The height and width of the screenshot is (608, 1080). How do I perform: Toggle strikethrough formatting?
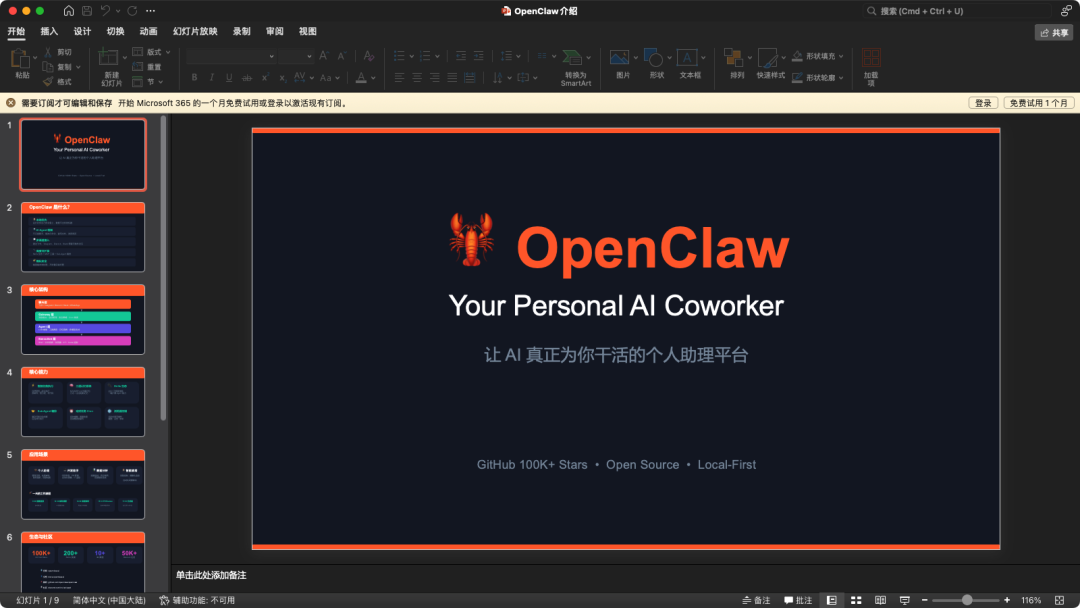(247, 78)
